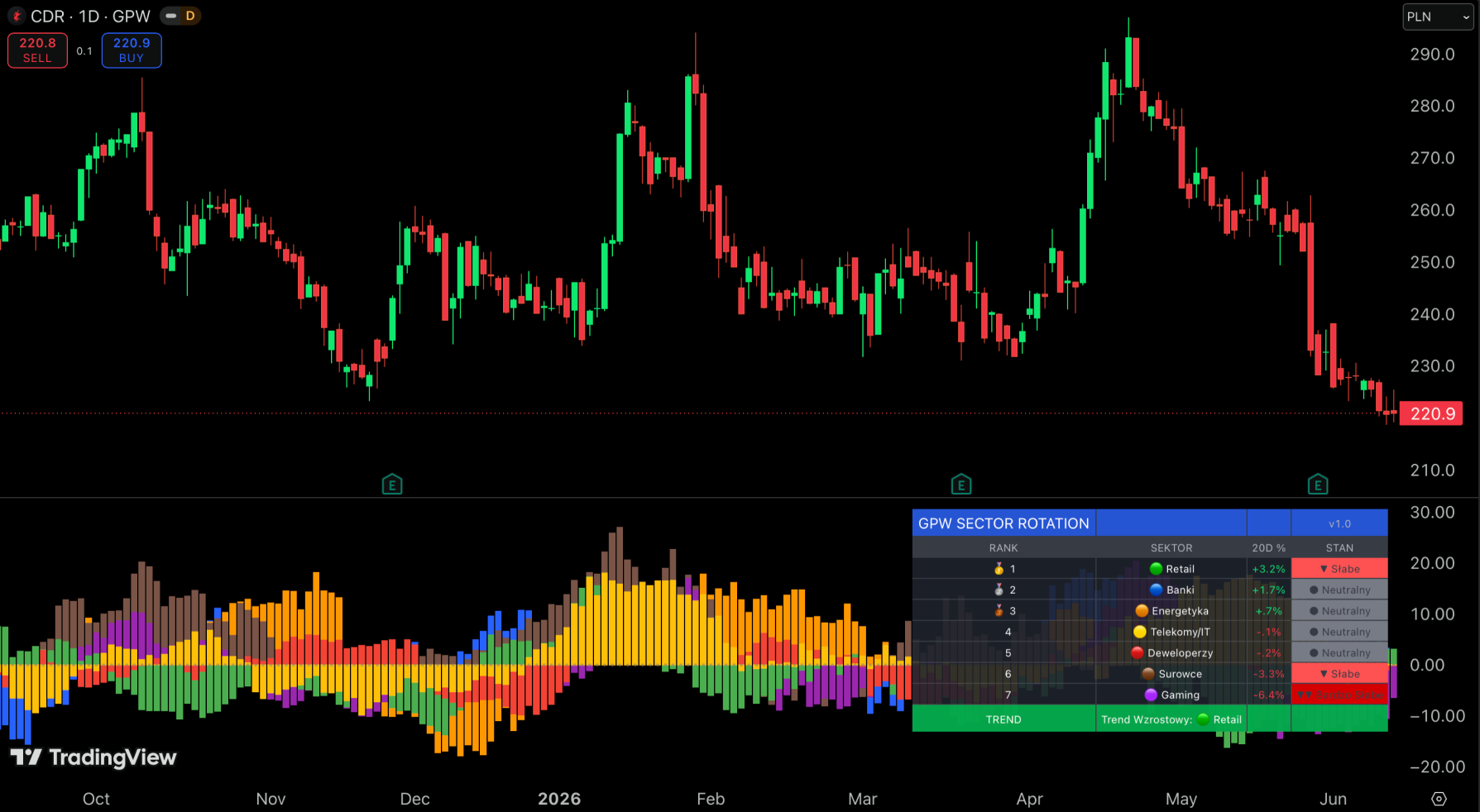Click the Słabe status in Retail row
The image size is (1480, 812).
1339,569
